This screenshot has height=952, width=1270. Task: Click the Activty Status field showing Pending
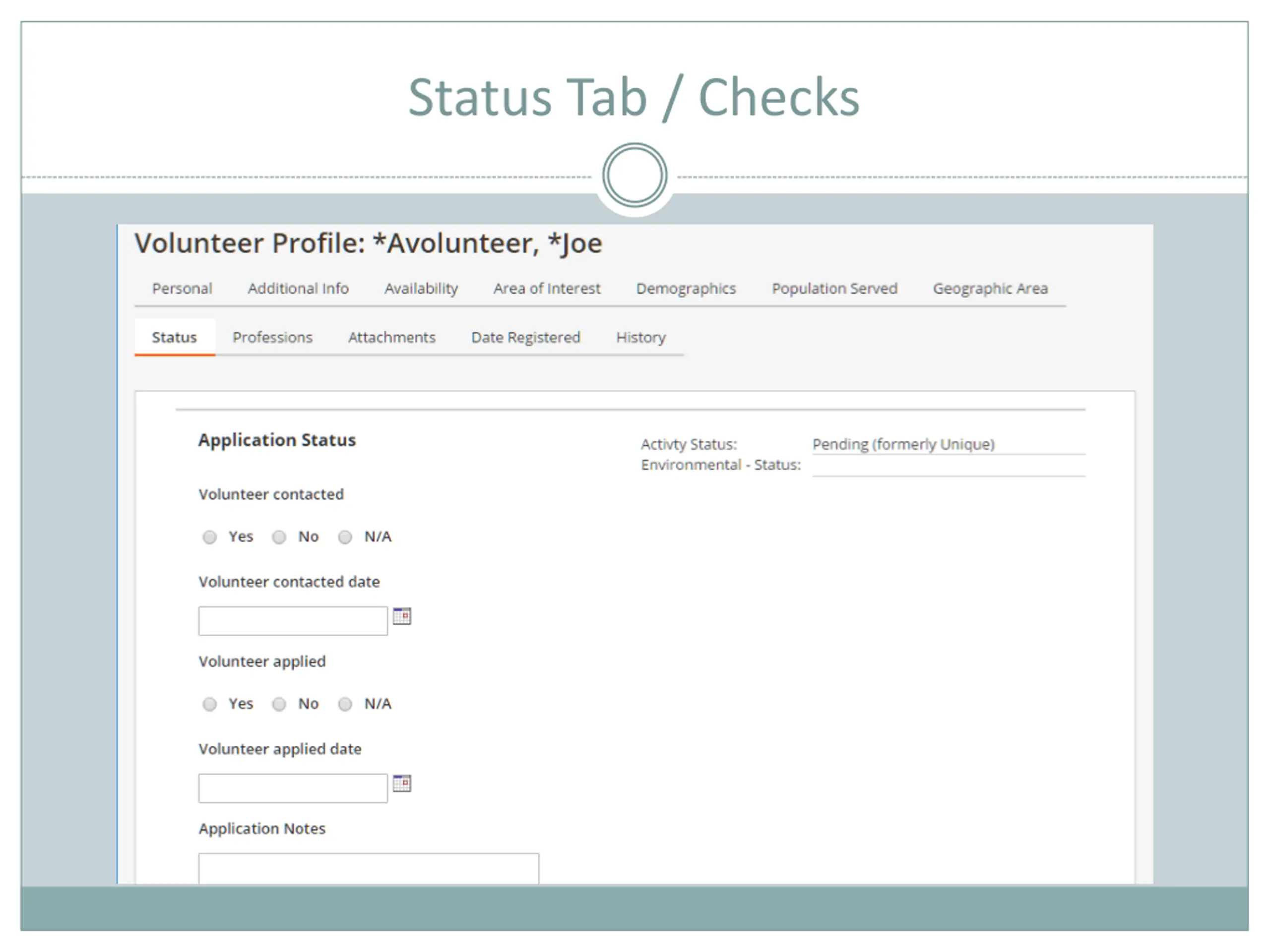[949, 445]
